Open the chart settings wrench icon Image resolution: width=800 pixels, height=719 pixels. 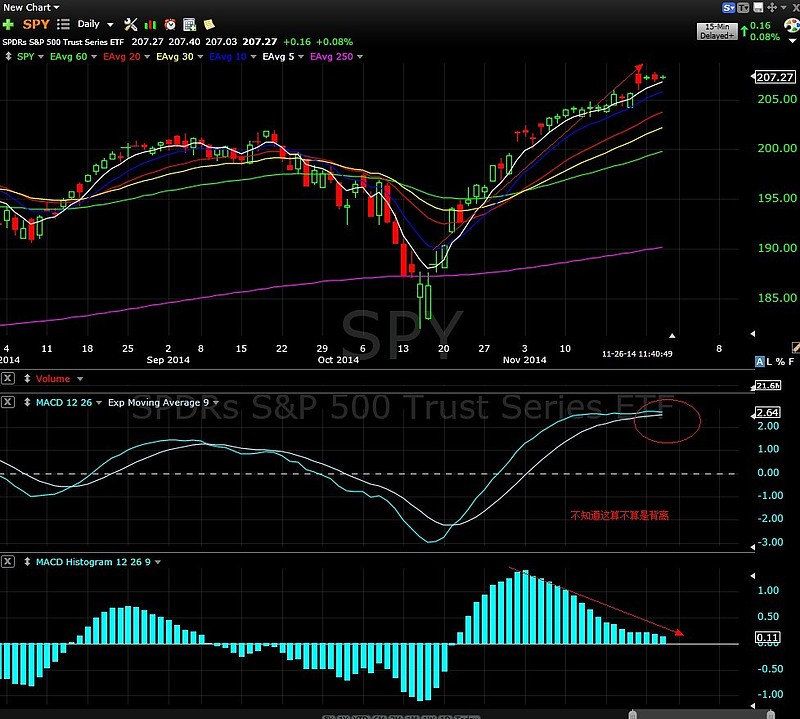tap(130, 23)
